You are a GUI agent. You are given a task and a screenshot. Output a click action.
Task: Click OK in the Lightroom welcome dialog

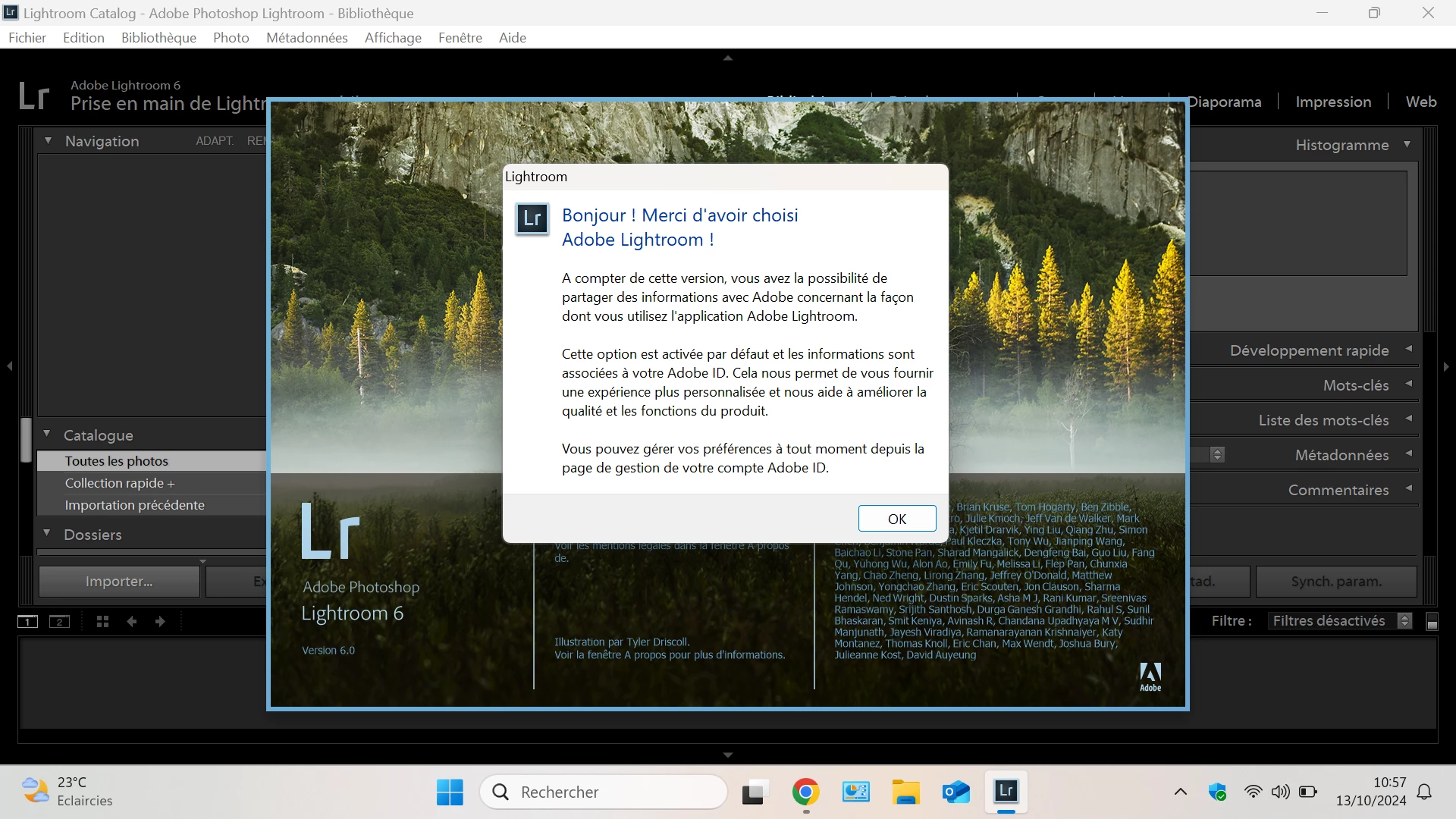(896, 519)
